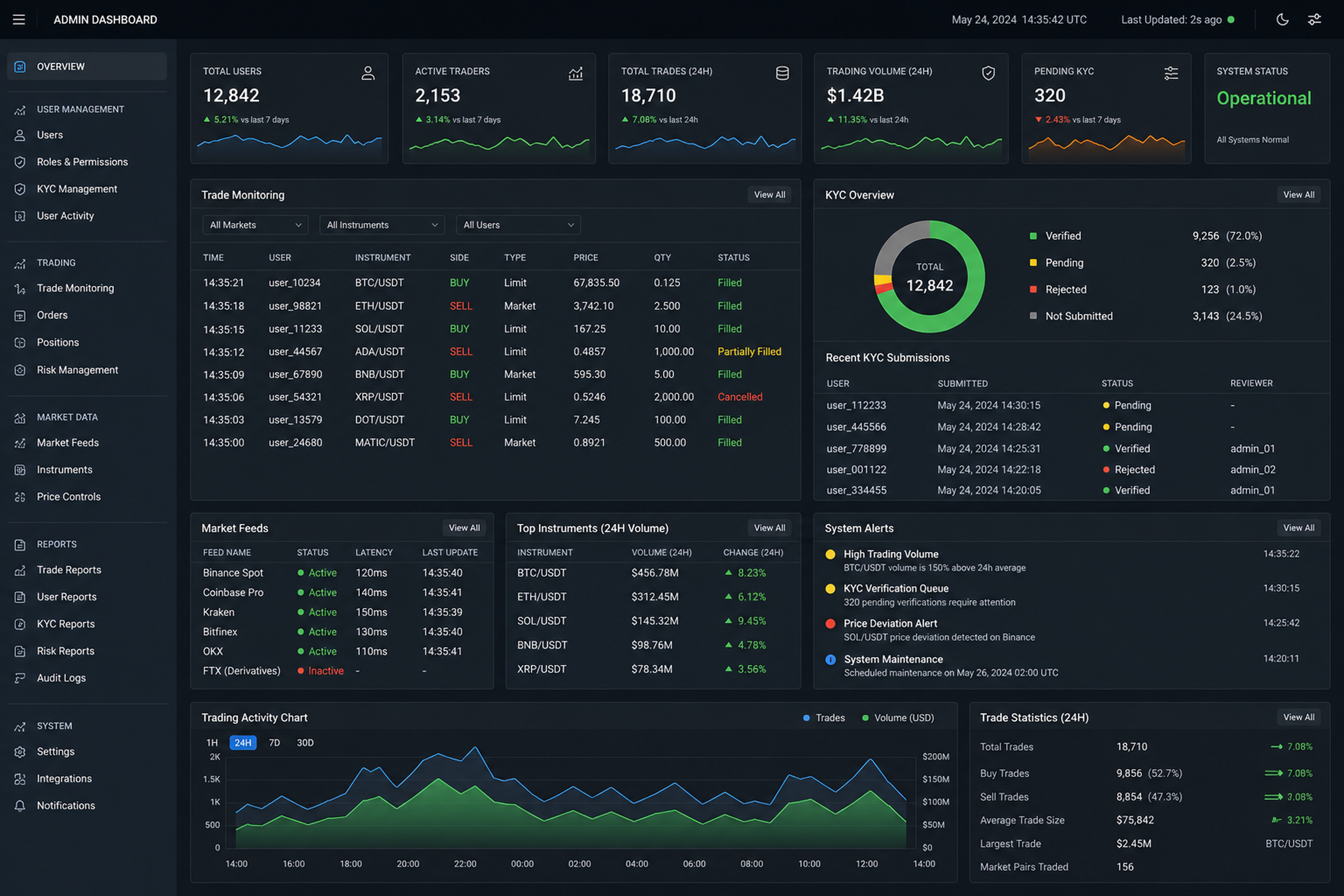Sort trades by PRICE column header
Viewport: 1344px width, 896px height.
coord(586,258)
